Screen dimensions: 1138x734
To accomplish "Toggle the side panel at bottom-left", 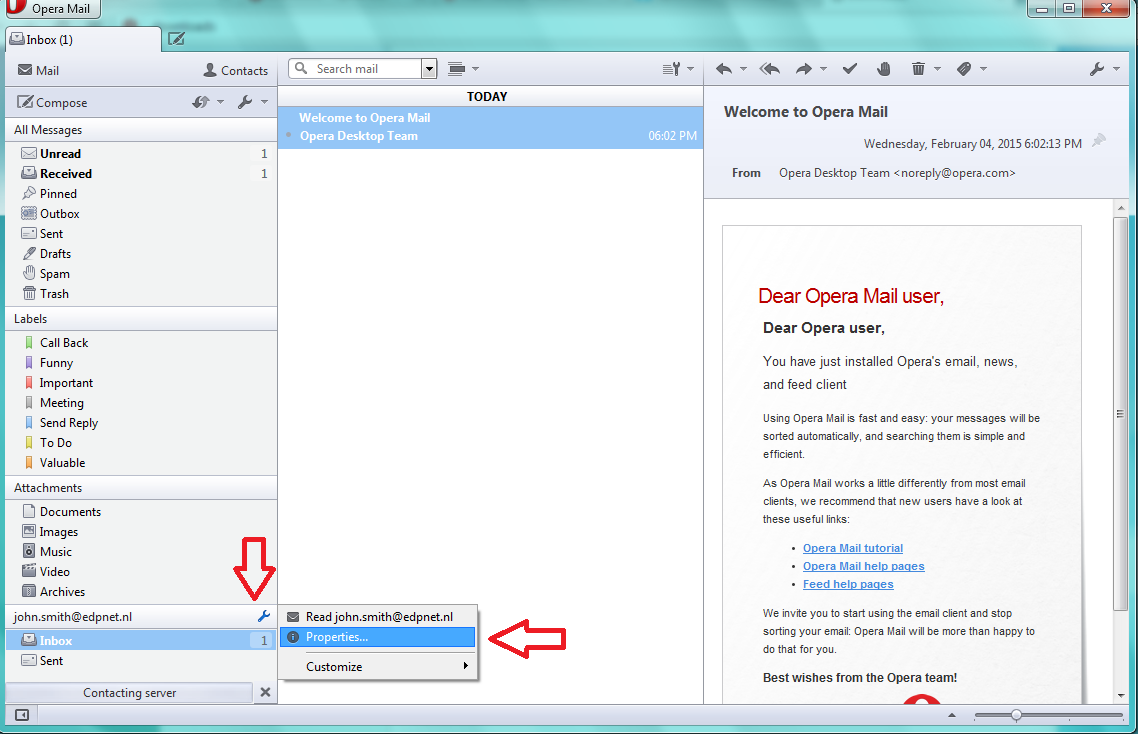I will tap(22, 715).
